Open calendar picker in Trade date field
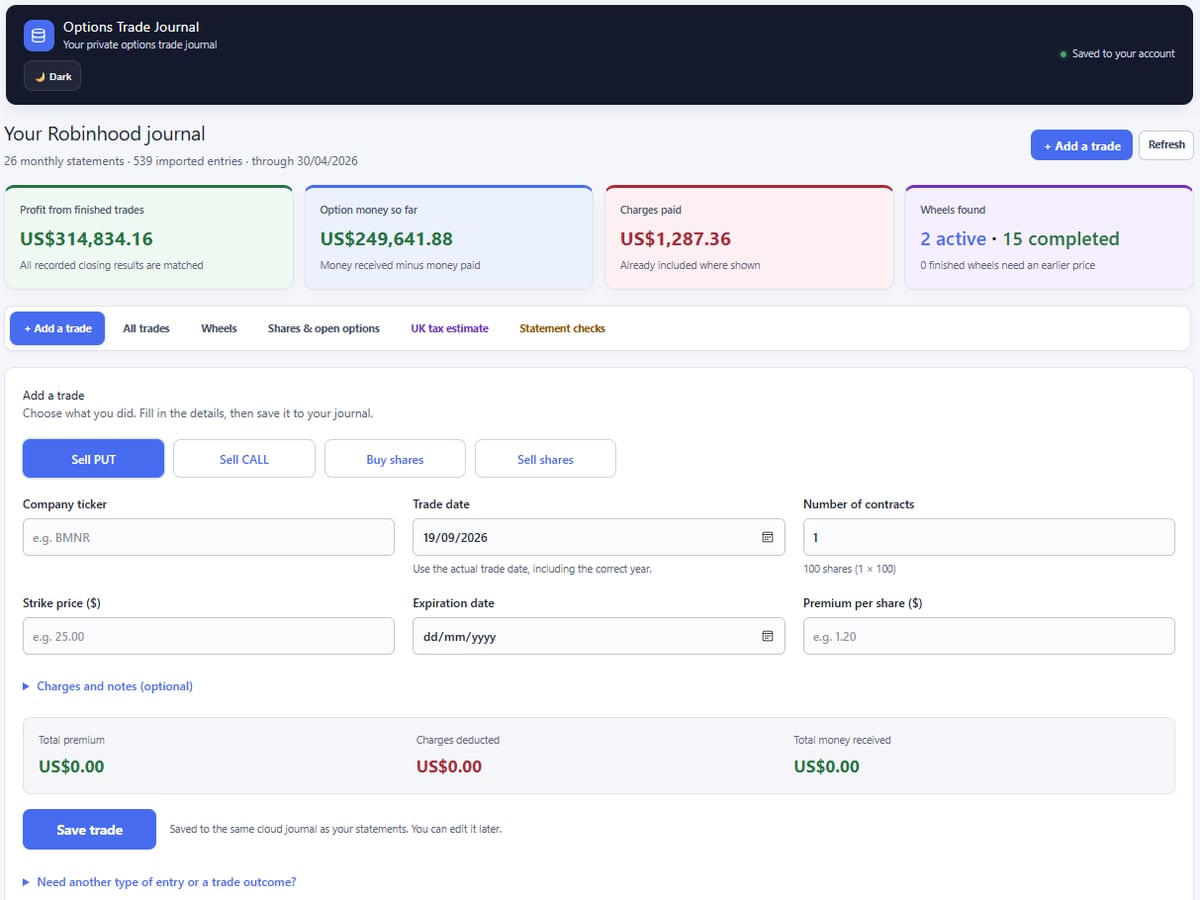Screen dimensions: 1200x900 [x=768, y=537]
